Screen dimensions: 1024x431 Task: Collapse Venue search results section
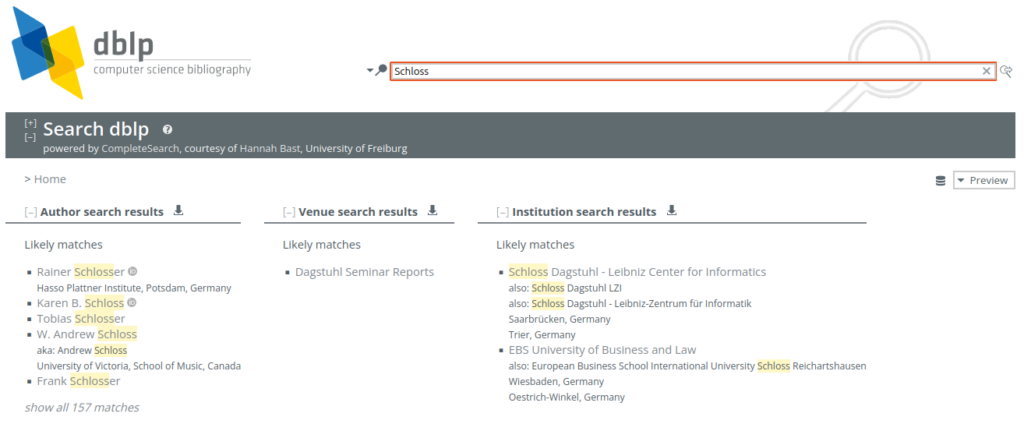289,212
